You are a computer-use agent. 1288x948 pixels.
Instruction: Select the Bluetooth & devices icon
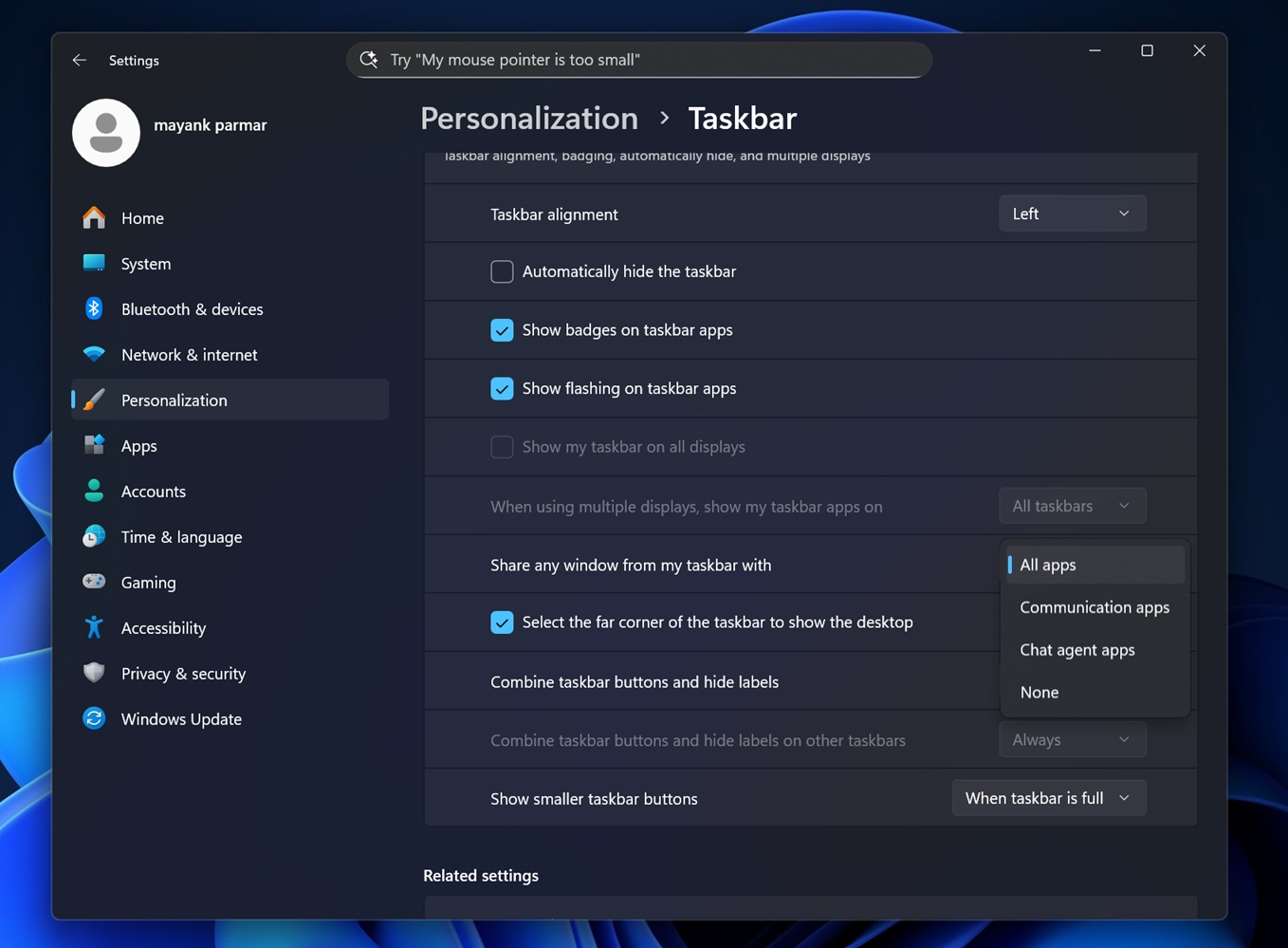94,308
